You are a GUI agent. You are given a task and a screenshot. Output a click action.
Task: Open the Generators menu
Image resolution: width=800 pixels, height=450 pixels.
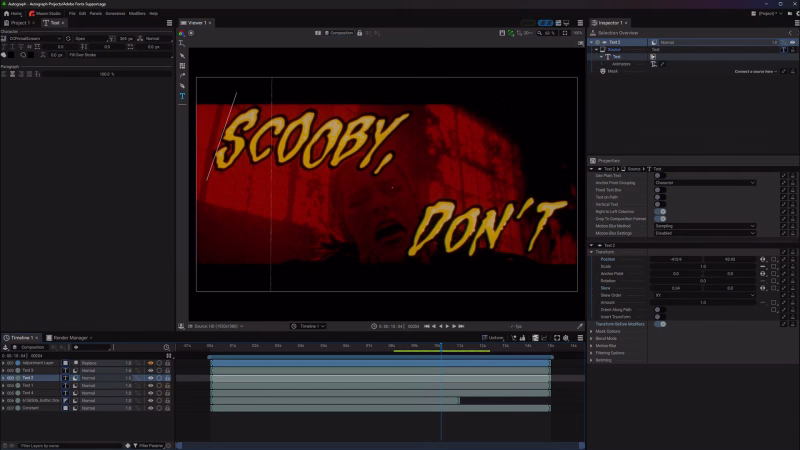click(x=115, y=14)
